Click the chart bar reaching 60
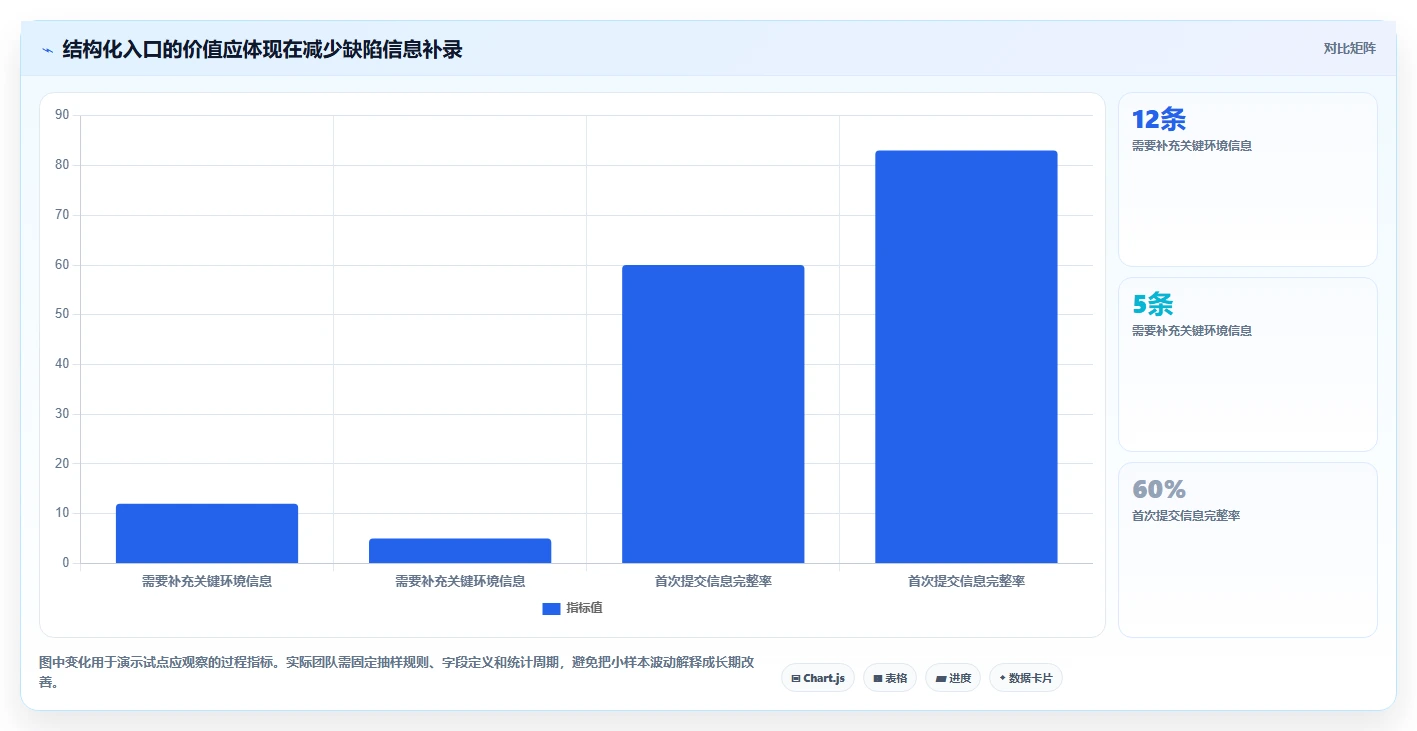1417x731 pixels. (x=713, y=414)
